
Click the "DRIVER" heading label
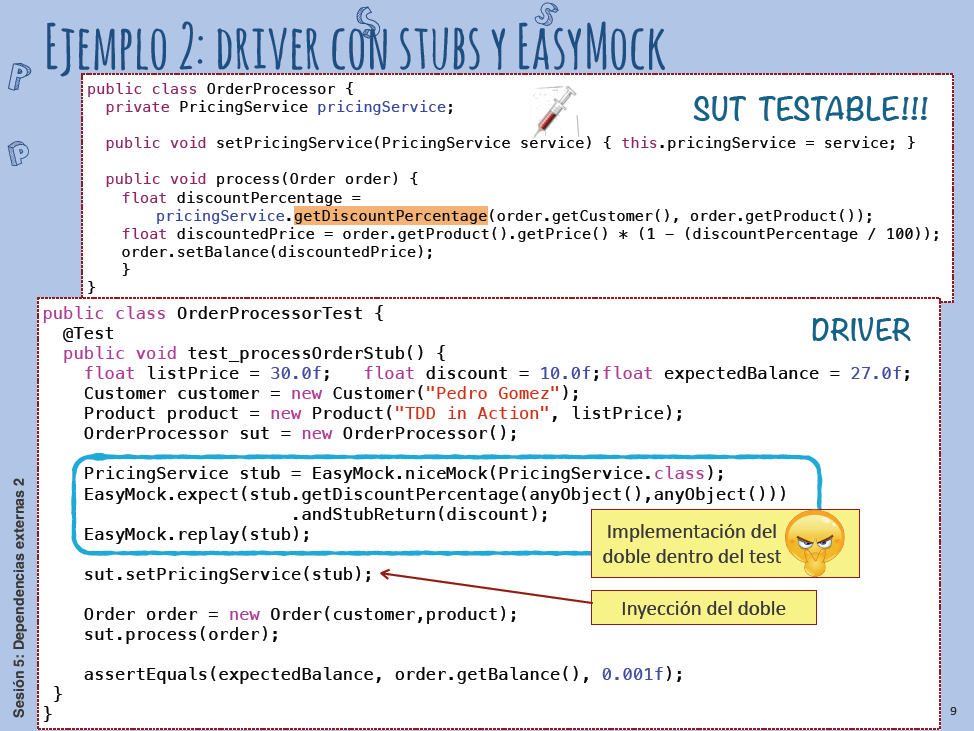(x=860, y=330)
